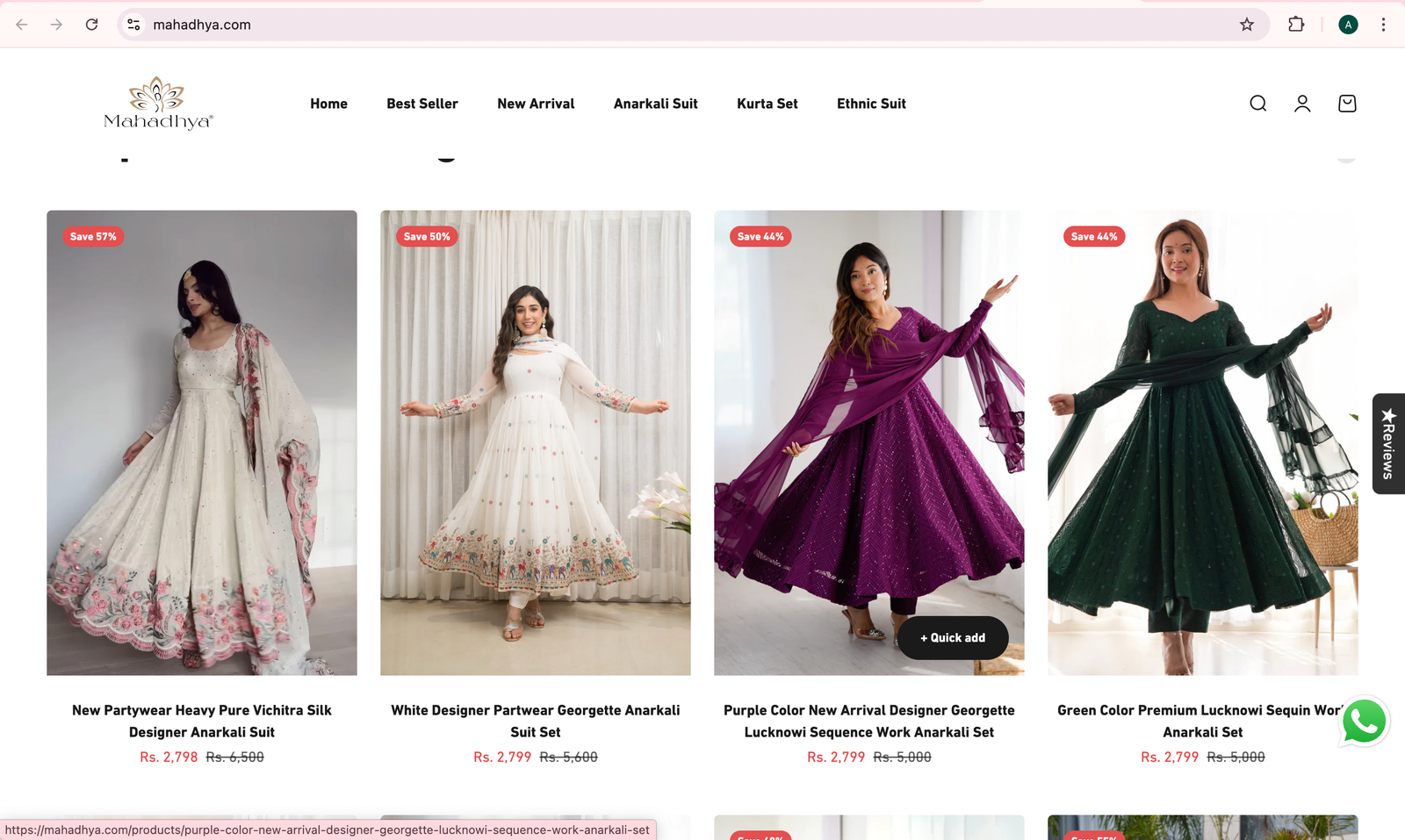Open the Best Seller menu

click(x=422, y=104)
